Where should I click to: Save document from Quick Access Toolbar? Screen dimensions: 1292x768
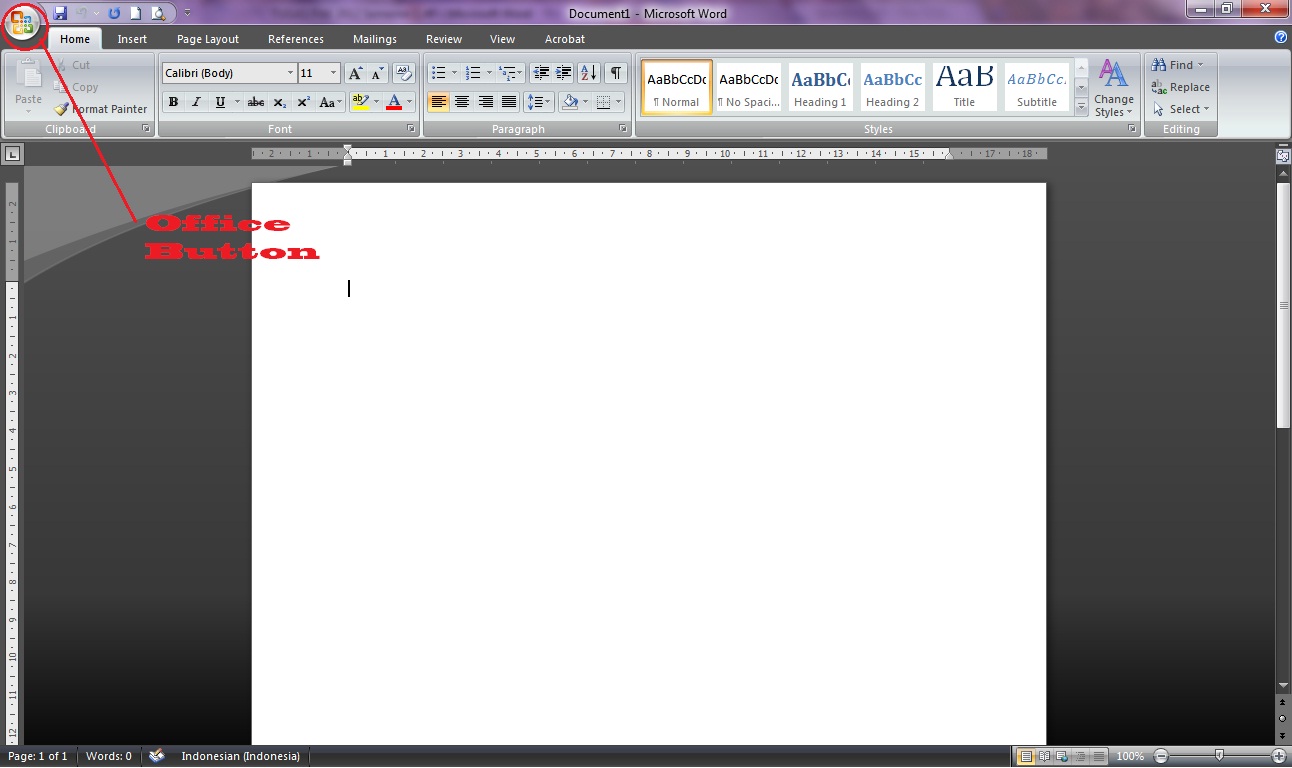click(60, 13)
